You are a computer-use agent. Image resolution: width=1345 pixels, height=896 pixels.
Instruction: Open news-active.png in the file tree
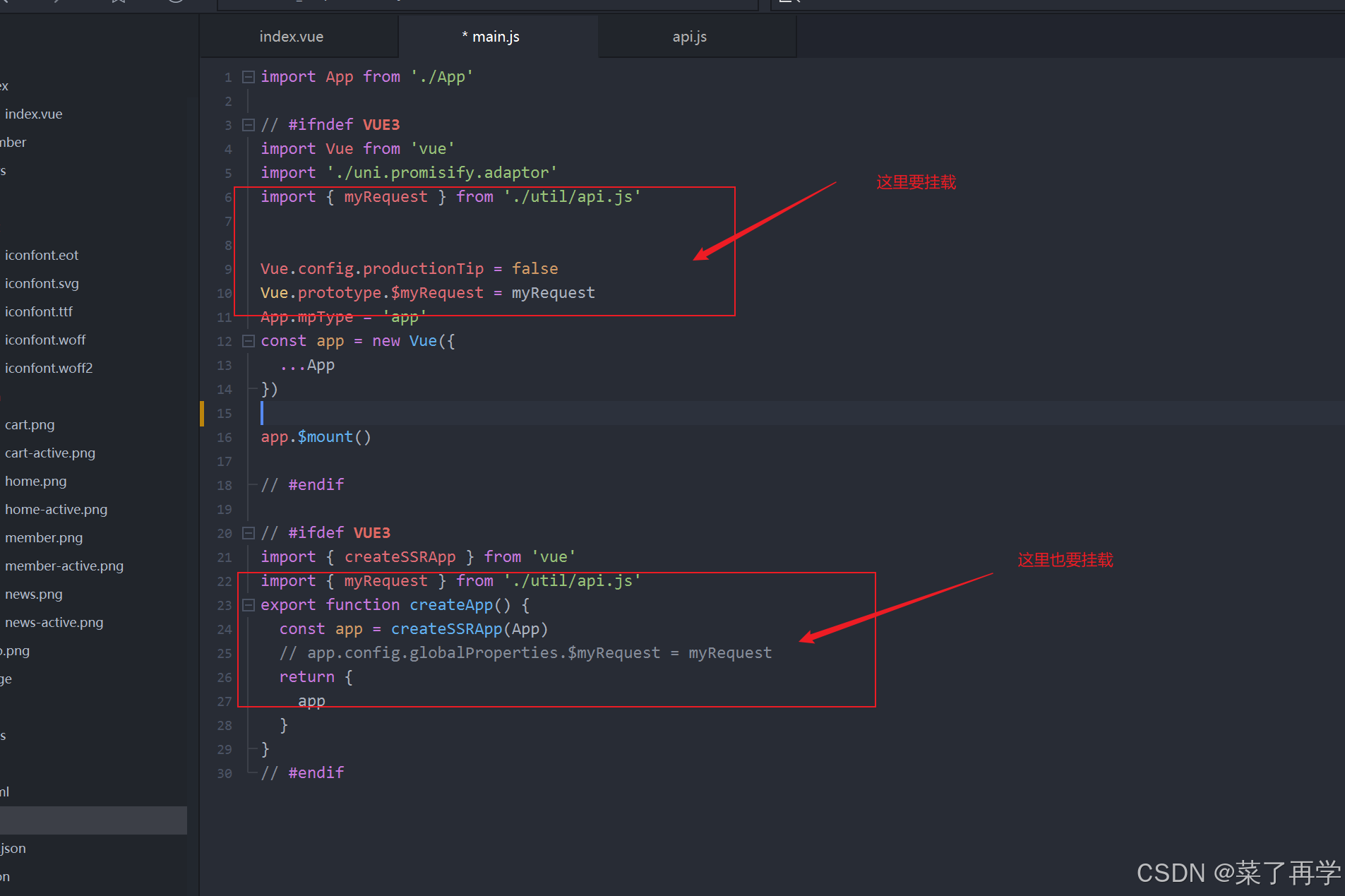click(54, 622)
